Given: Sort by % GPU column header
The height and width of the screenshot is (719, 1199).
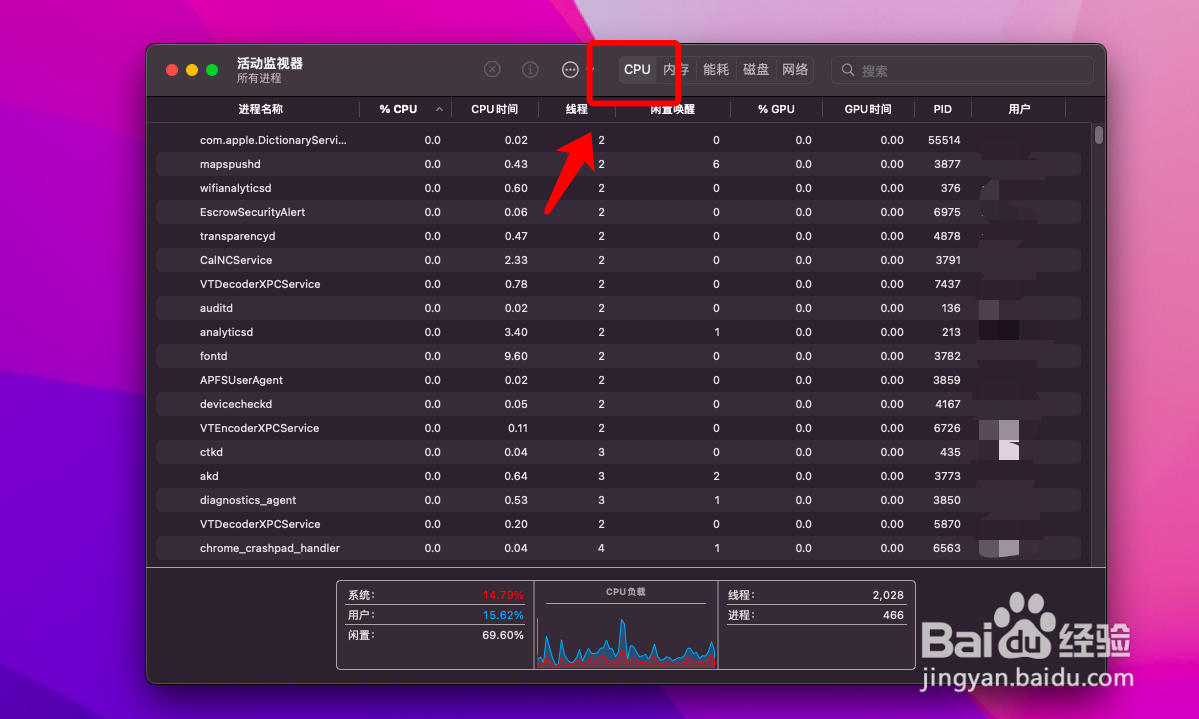Looking at the screenshot, I should point(776,109).
